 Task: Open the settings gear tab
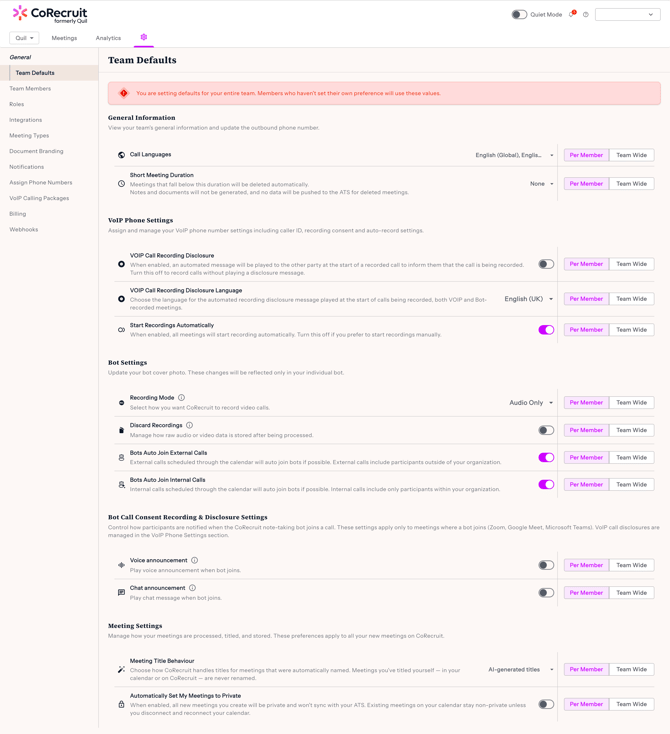tap(144, 37)
